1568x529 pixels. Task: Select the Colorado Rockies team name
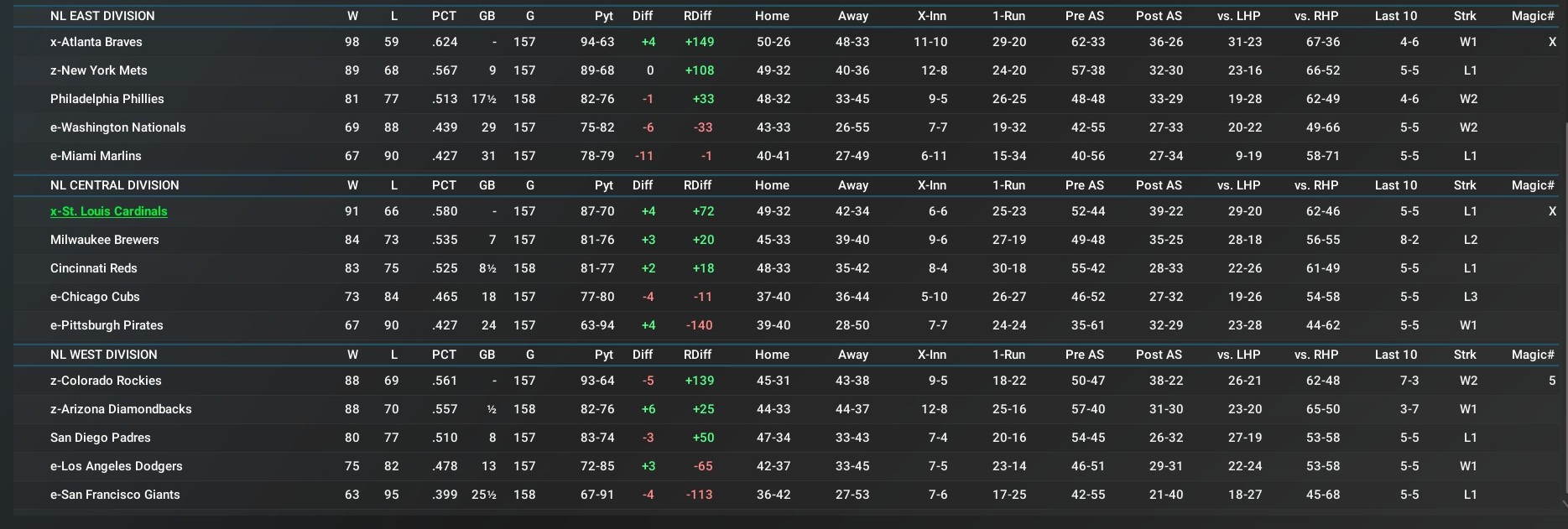[106, 381]
